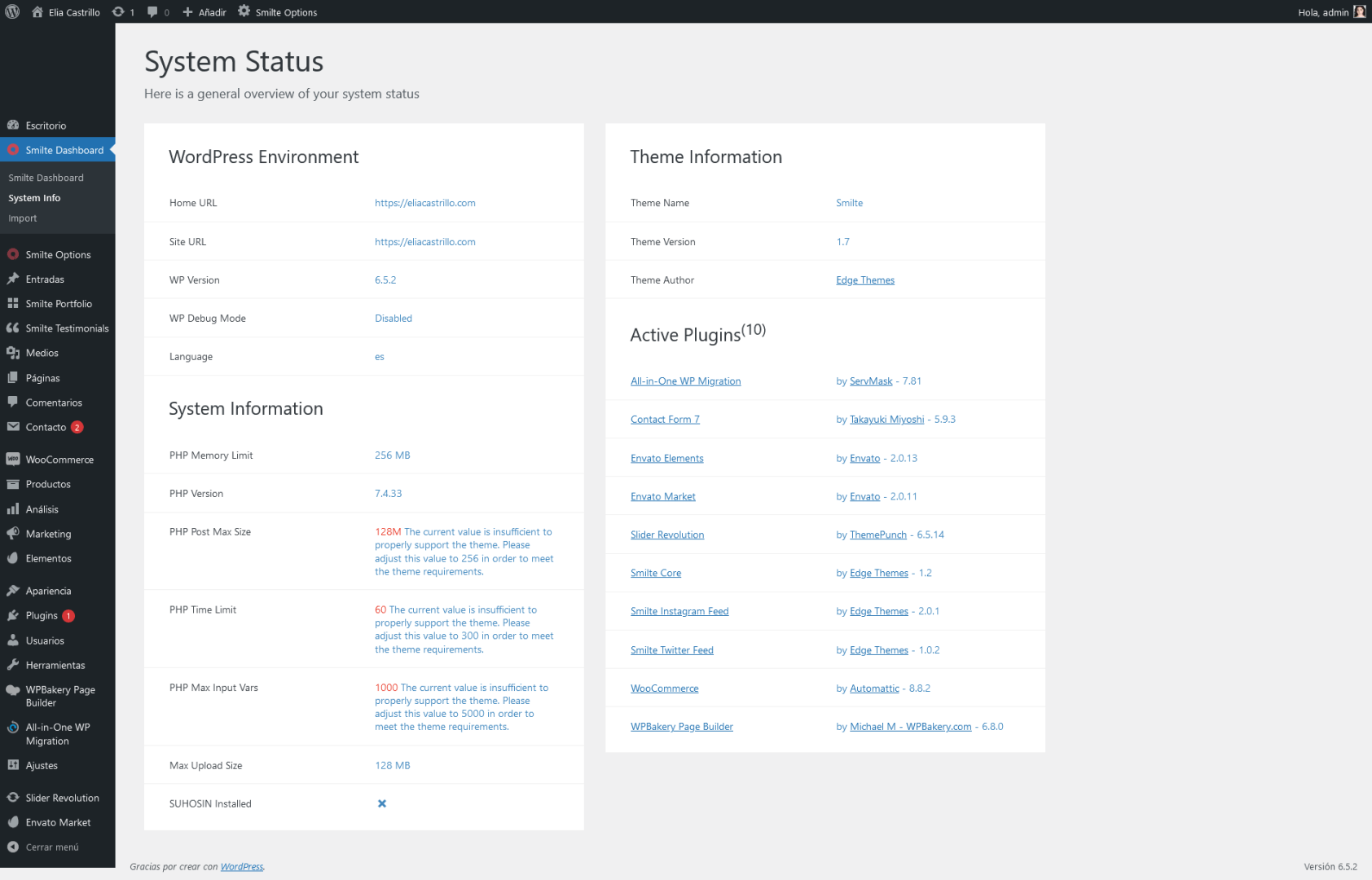Click the PHP Memory Limit value 256 MB
The width and height of the screenshot is (1372, 880).
[392, 455]
